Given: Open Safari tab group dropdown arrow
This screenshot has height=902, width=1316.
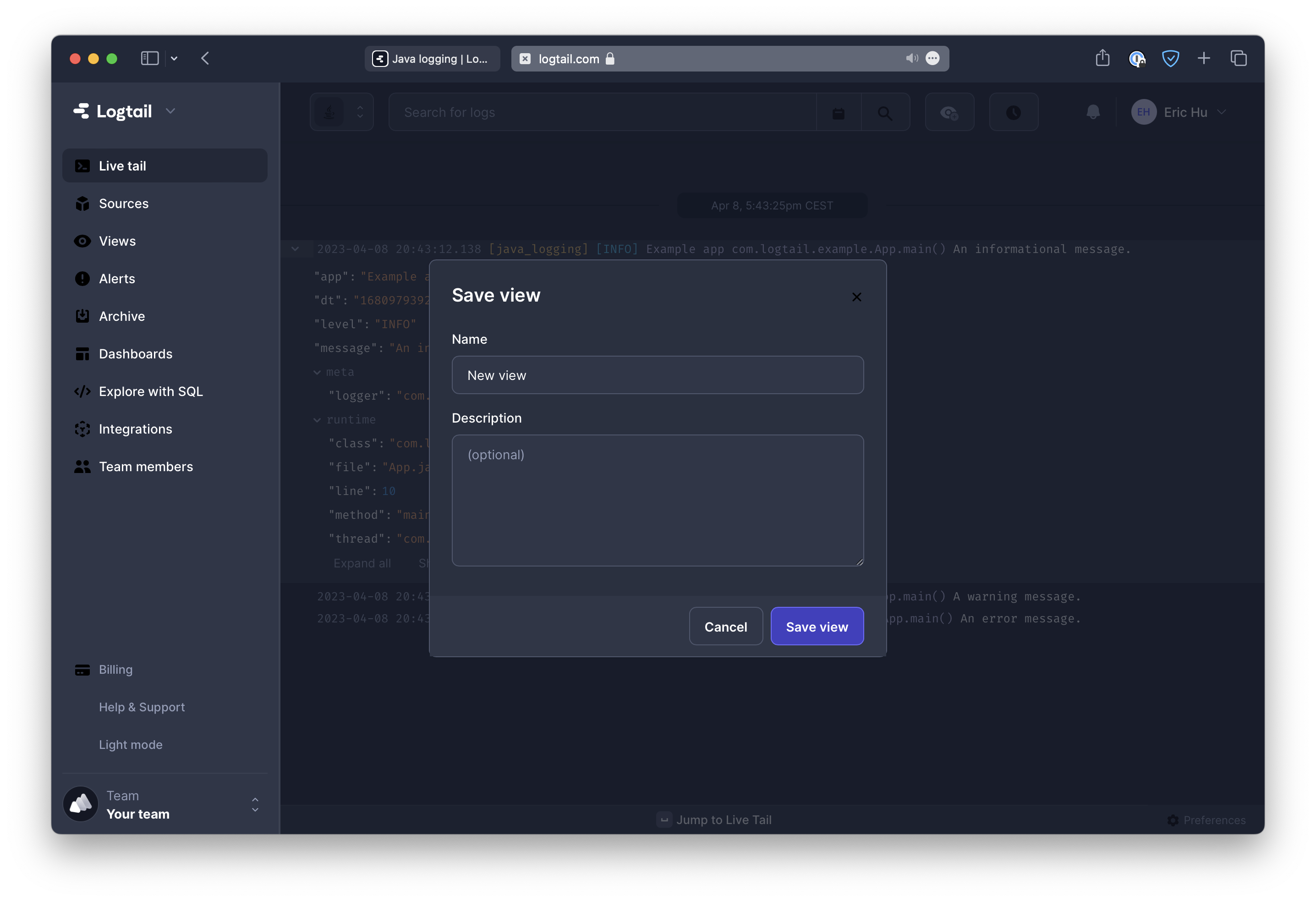Looking at the screenshot, I should 175,58.
